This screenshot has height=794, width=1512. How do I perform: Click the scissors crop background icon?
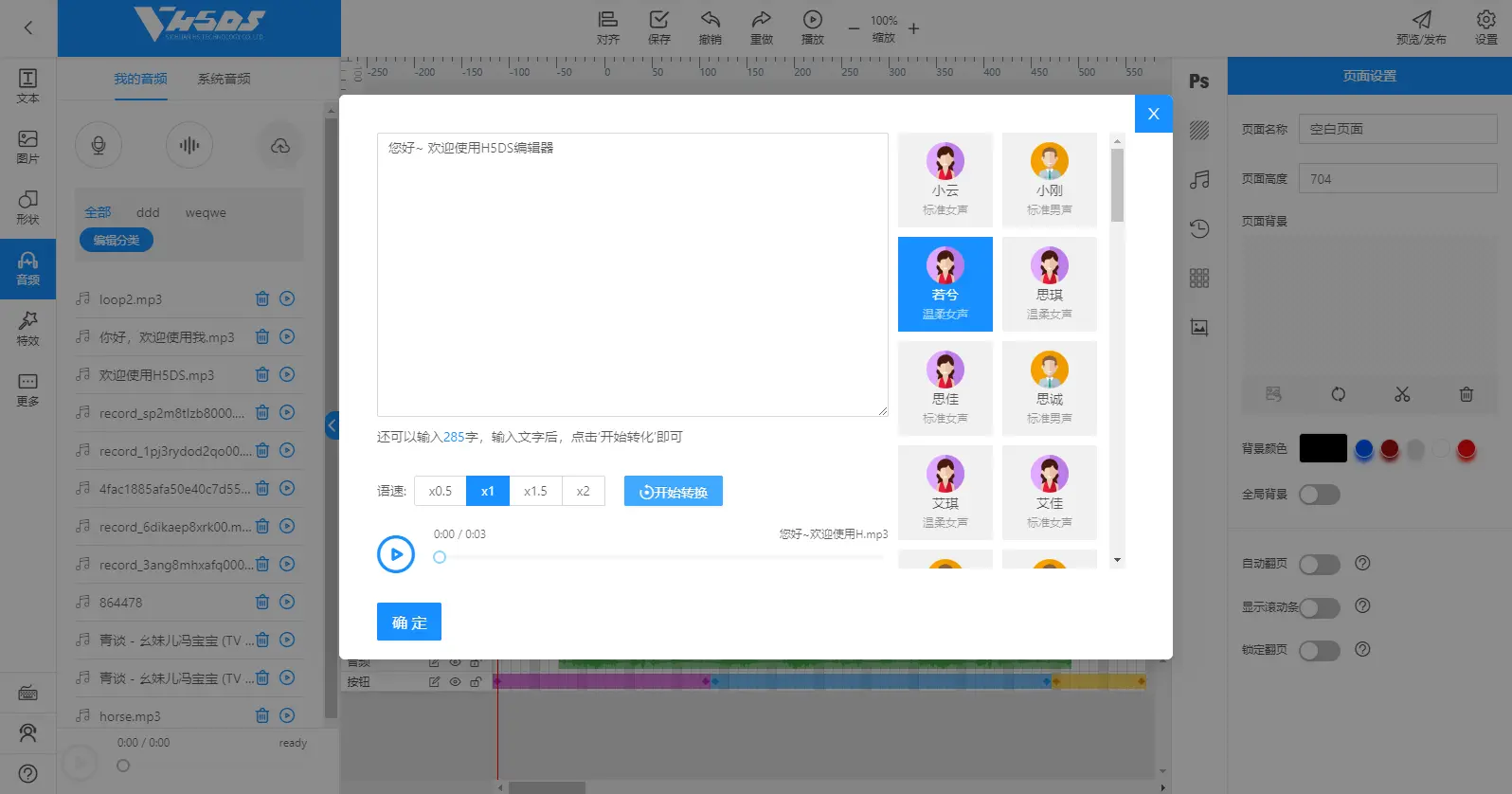coord(1402,394)
